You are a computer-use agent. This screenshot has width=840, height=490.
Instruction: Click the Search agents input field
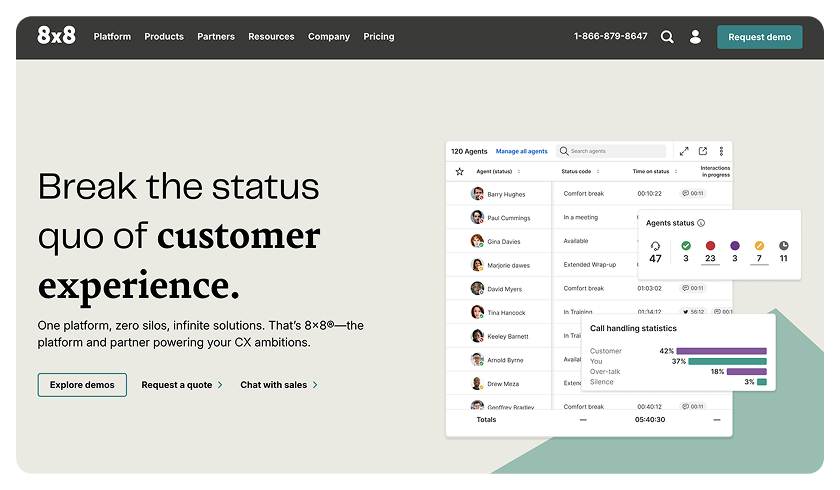click(x=611, y=151)
